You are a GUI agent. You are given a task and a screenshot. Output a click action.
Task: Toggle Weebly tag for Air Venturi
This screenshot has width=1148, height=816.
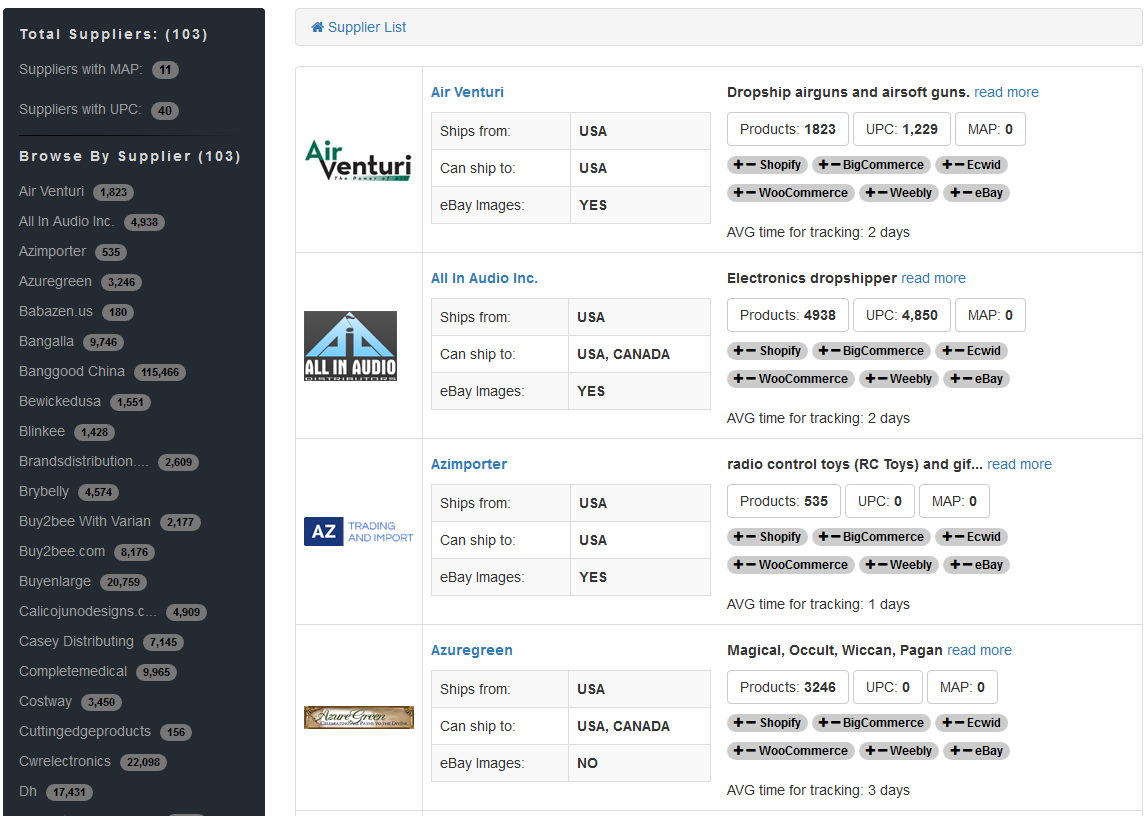point(898,193)
